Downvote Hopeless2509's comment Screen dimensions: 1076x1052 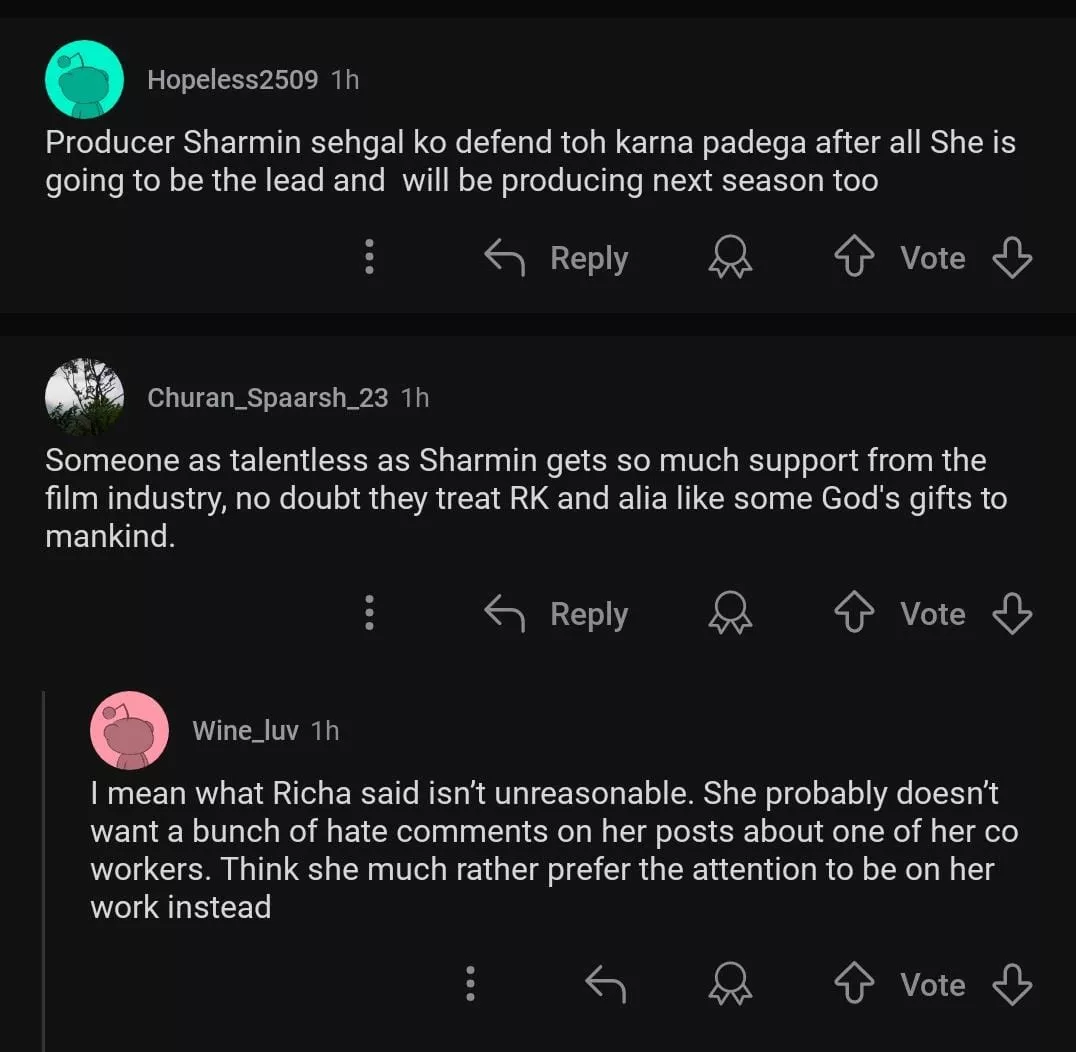tap(1012, 258)
